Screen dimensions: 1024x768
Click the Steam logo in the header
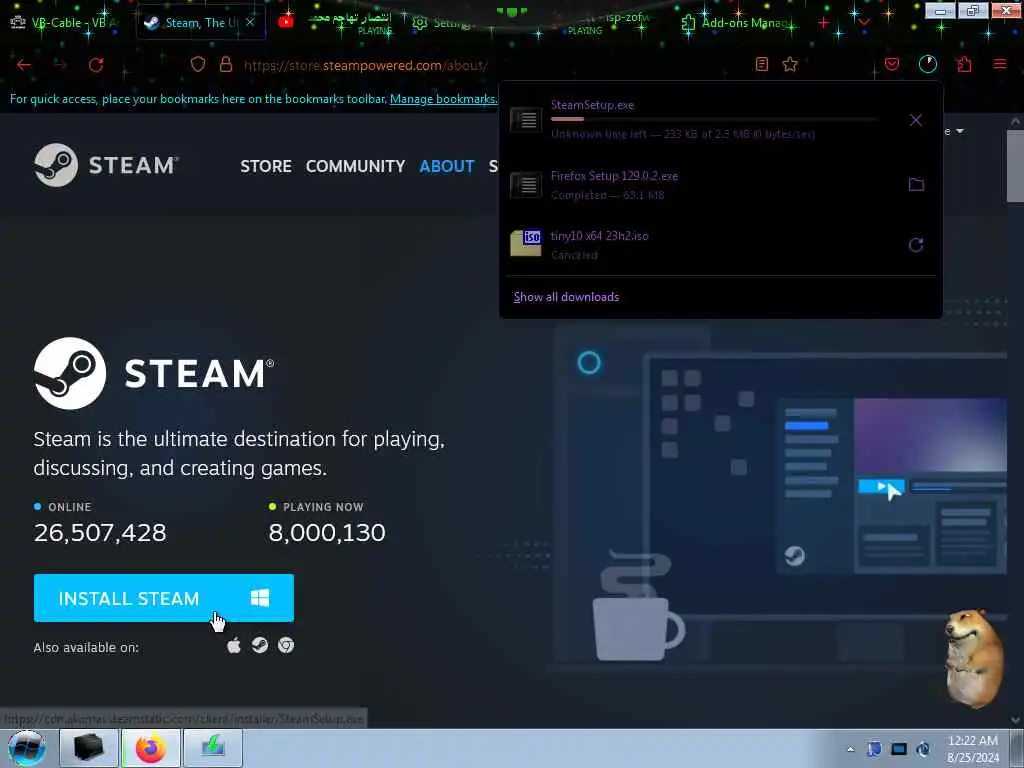[x=106, y=165]
